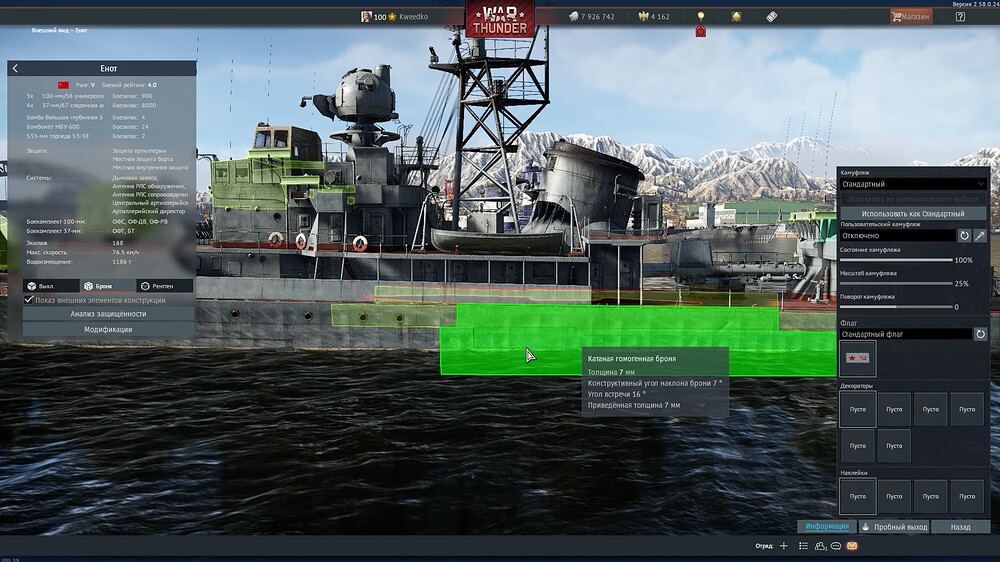This screenshot has width=1000, height=562.
Task: Click the Исключить из автоматического выбора button
Action: coord(913,199)
